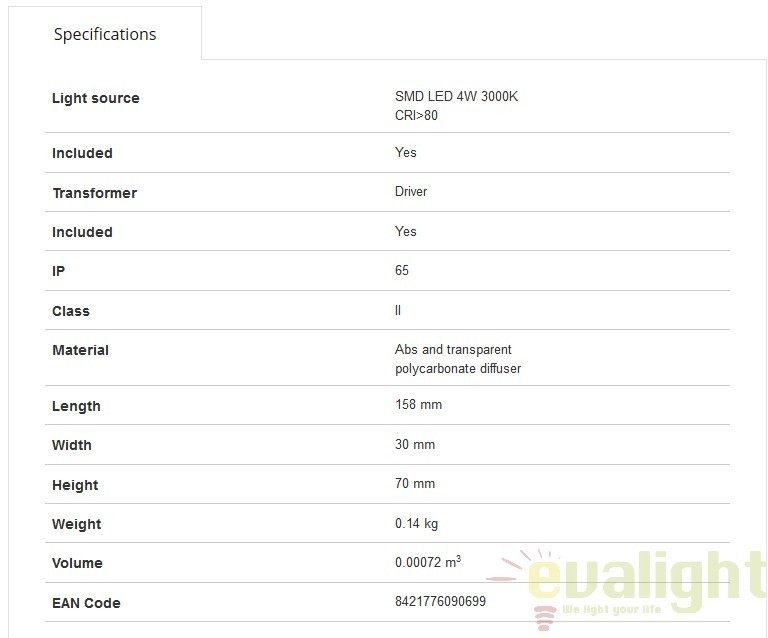The image size is (768, 638).
Task: Click the Light source label
Action: pos(96,98)
